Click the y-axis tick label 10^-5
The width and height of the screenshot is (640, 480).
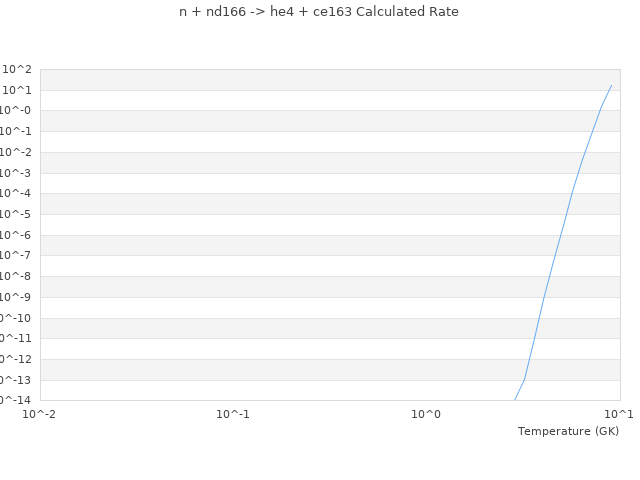(x=15, y=214)
